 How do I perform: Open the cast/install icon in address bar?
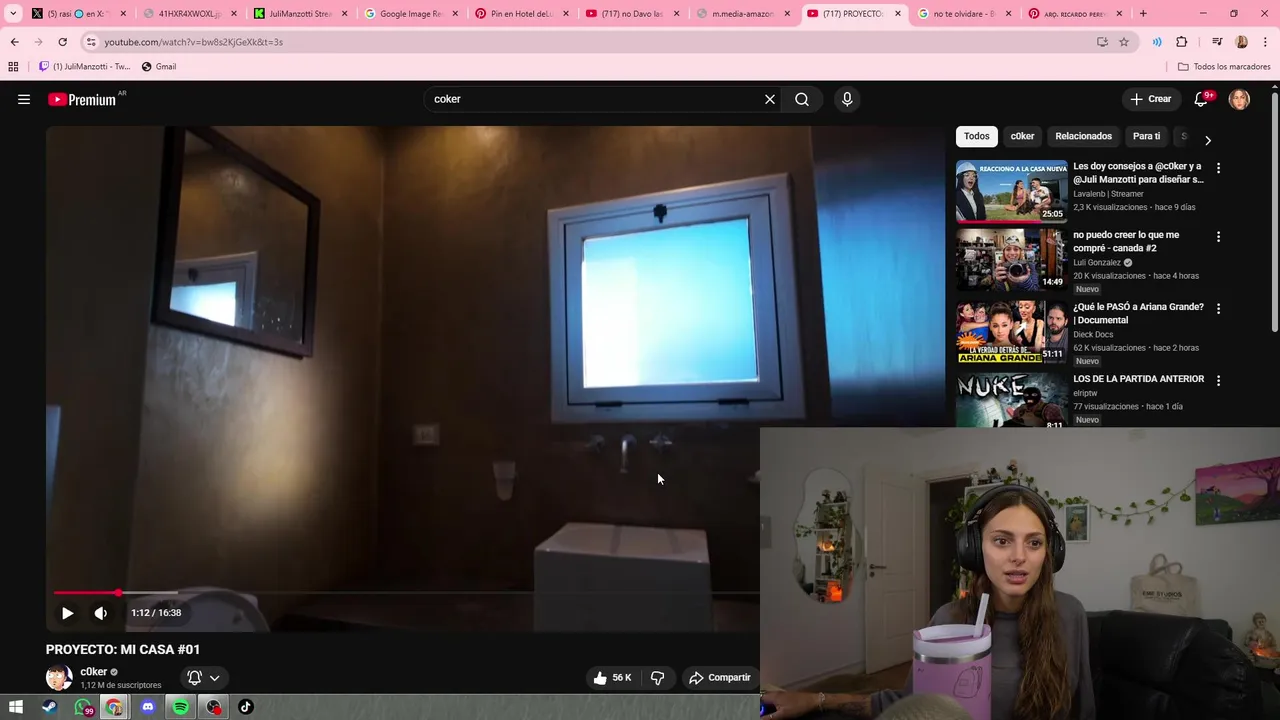click(x=1102, y=42)
